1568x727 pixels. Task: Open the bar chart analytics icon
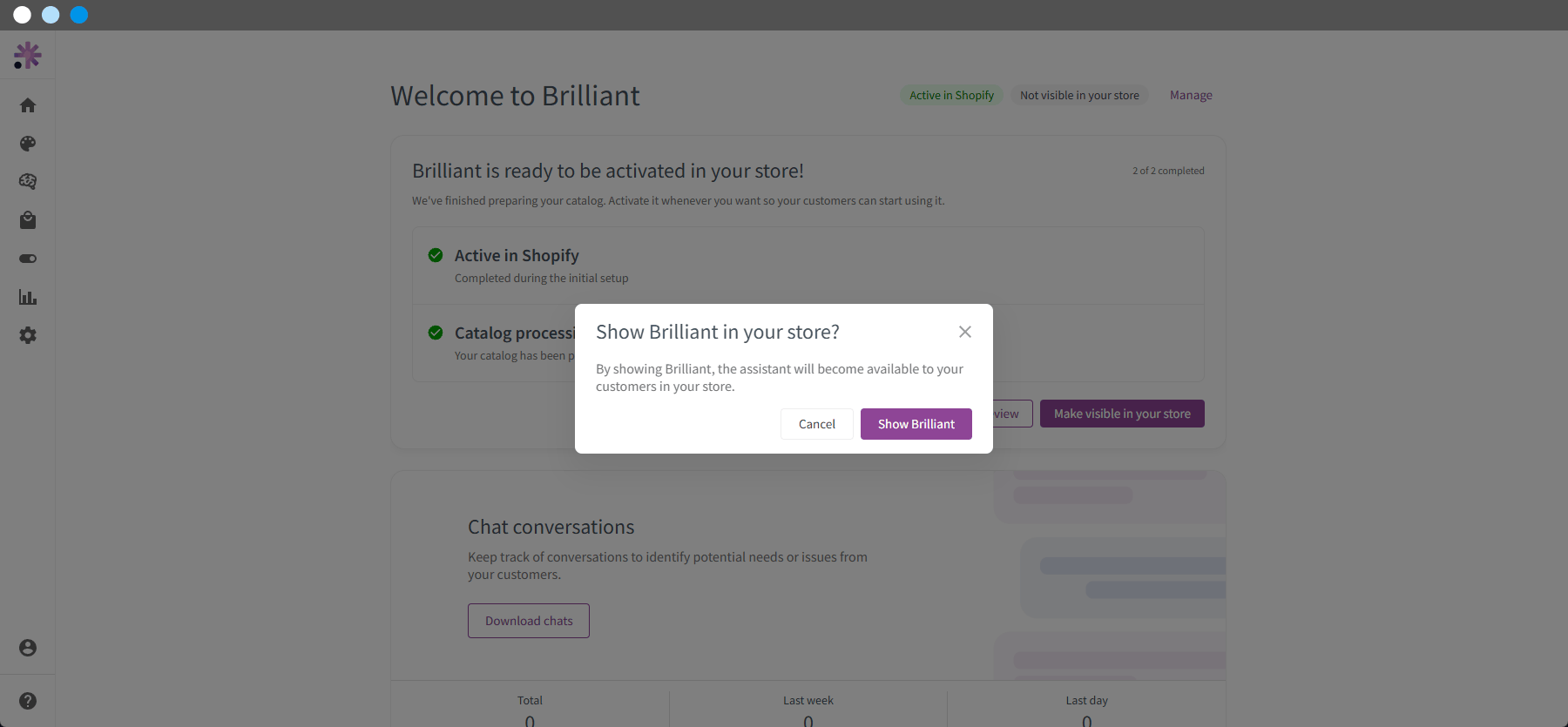(28, 297)
